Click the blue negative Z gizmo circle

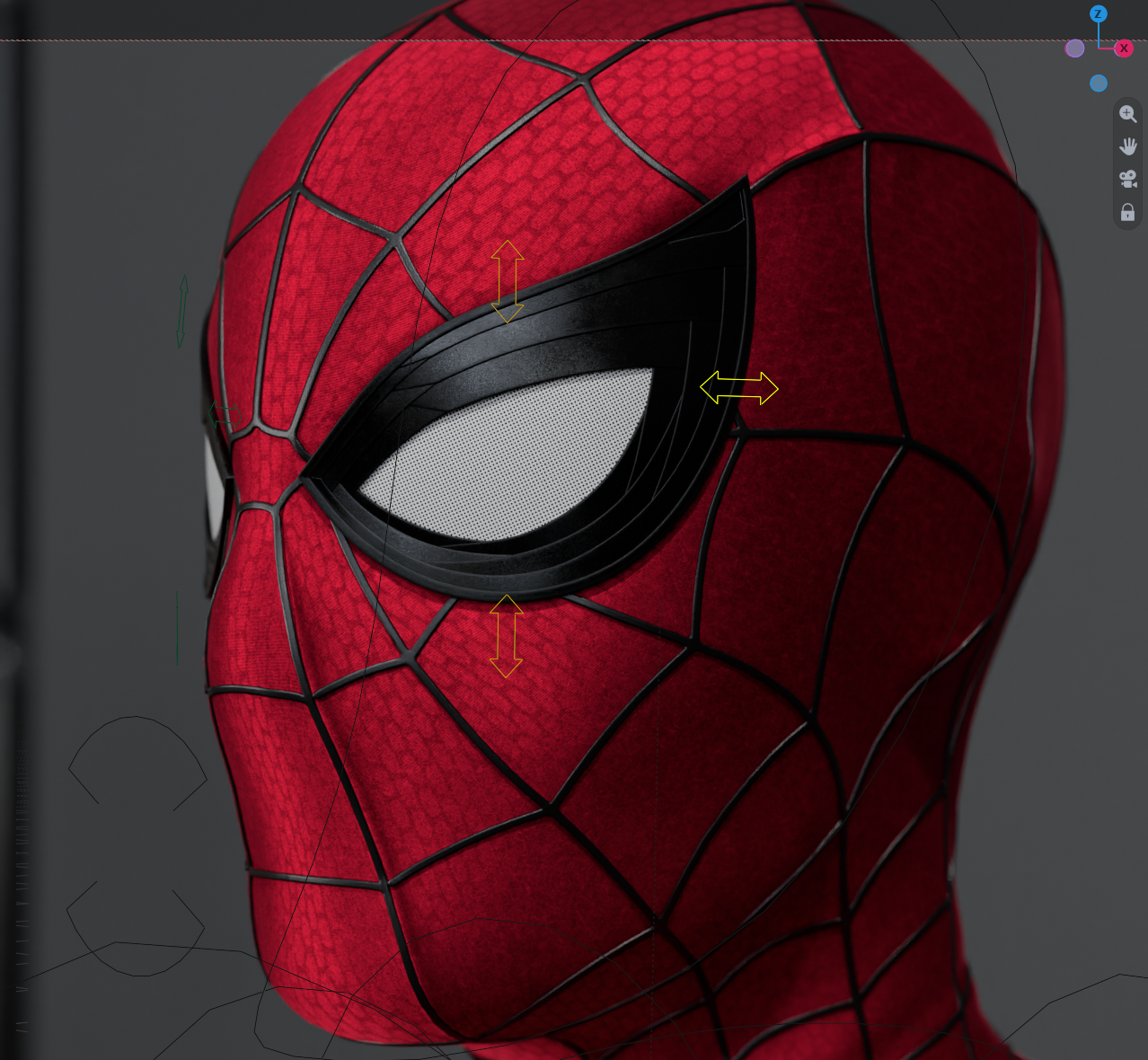coord(1099,84)
